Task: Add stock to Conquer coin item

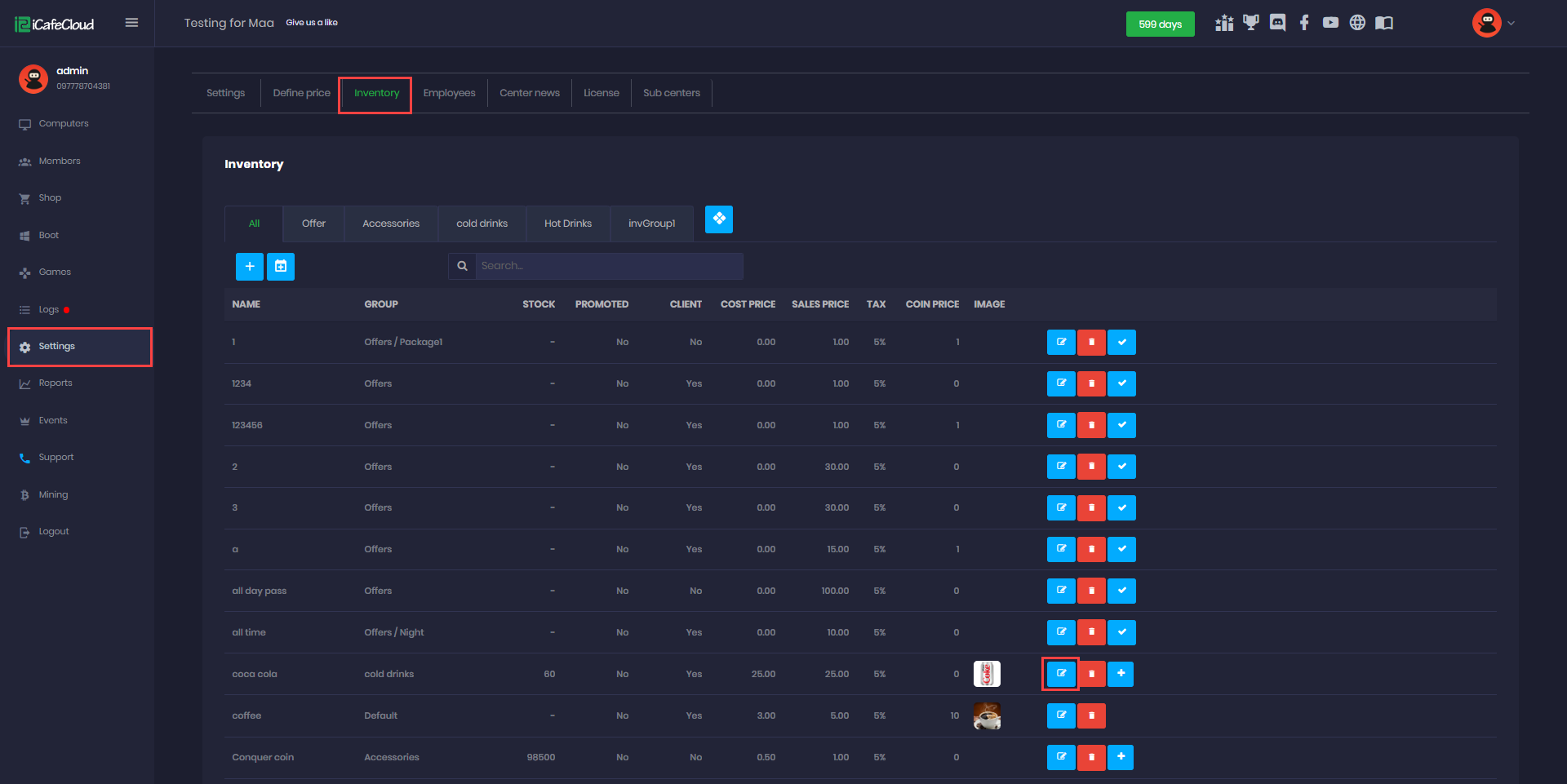Action: [1121, 757]
